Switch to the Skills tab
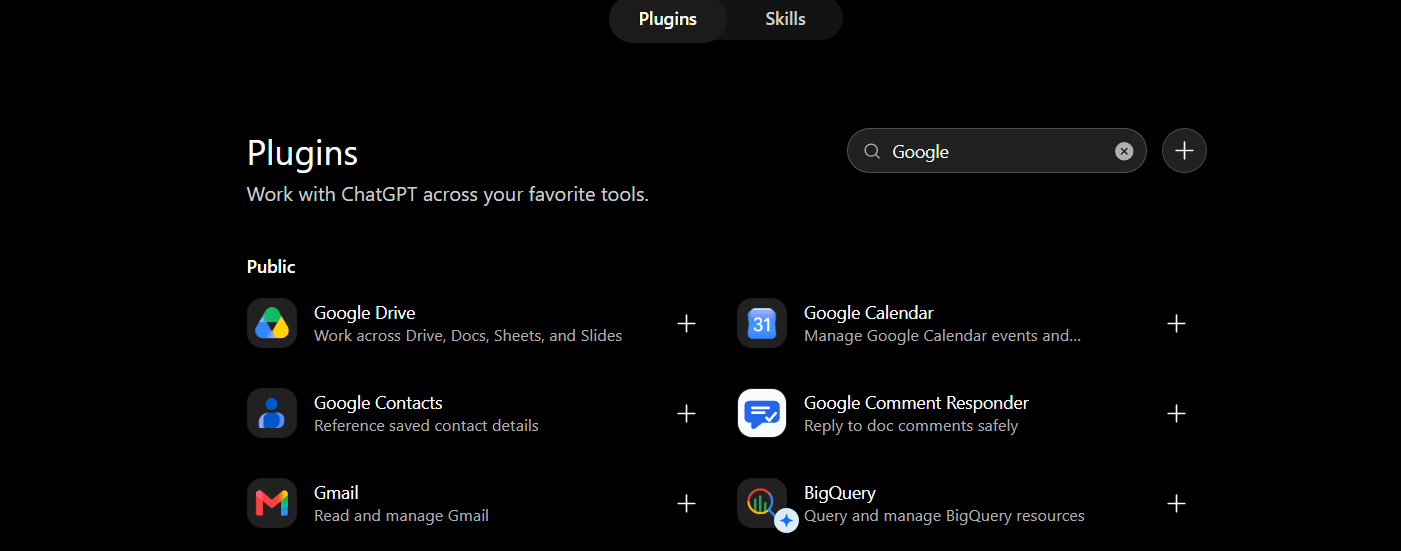 pyautogui.click(x=785, y=19)
